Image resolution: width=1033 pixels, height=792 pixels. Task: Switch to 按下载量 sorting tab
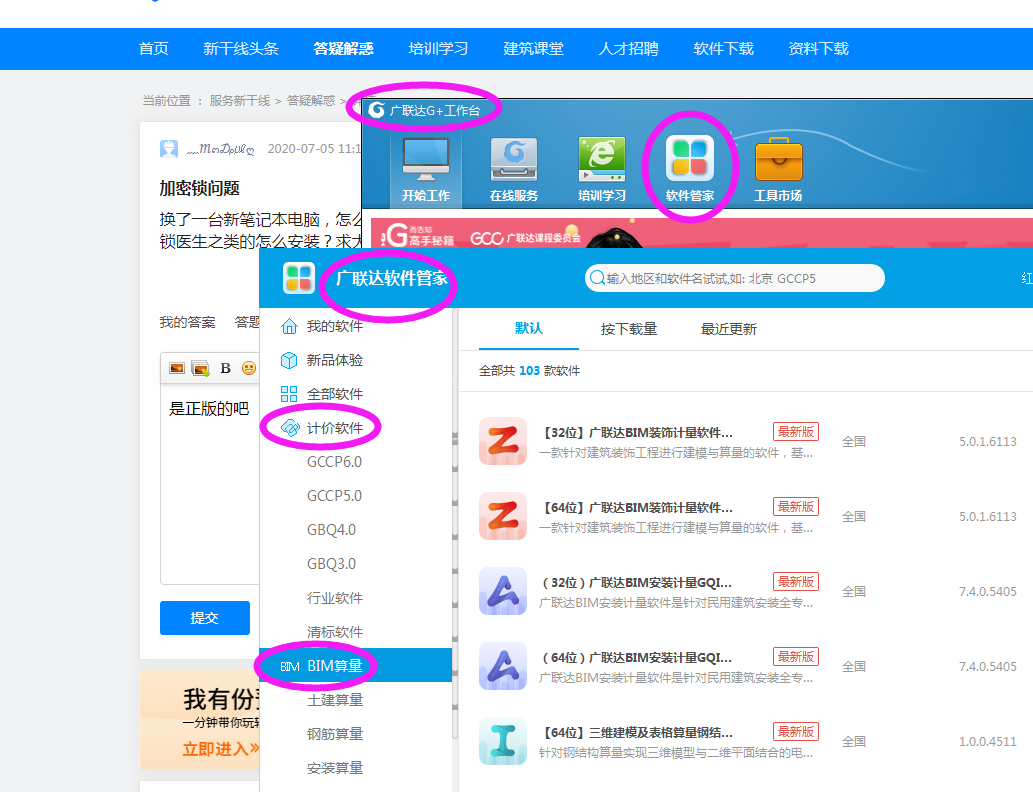(629, 329)
